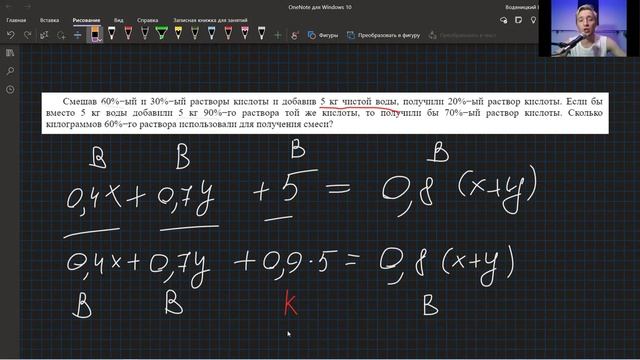Viewport: 640px width, 360px height.
Task: Click the red handwritten letter K
Action: [290, 302]
